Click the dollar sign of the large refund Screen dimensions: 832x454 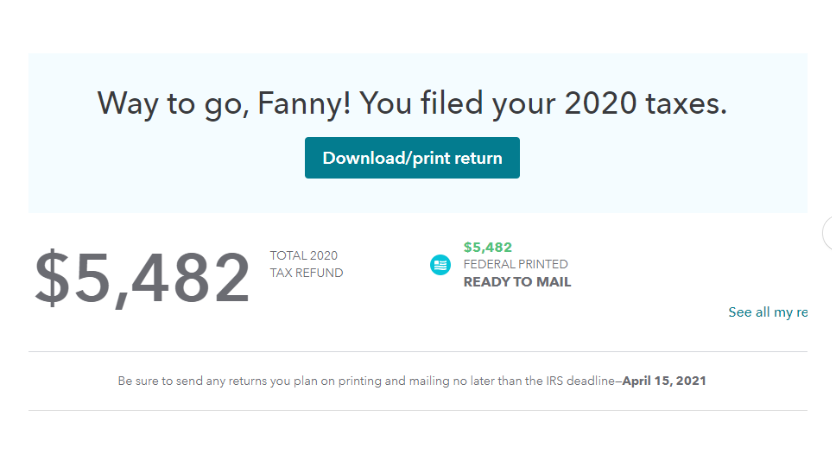[x=52, y=277]
